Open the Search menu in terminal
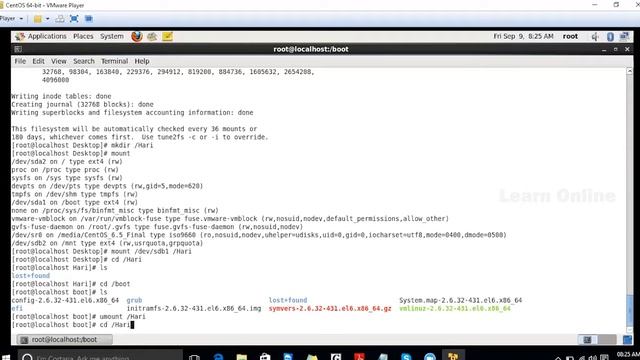 (84, 61)
